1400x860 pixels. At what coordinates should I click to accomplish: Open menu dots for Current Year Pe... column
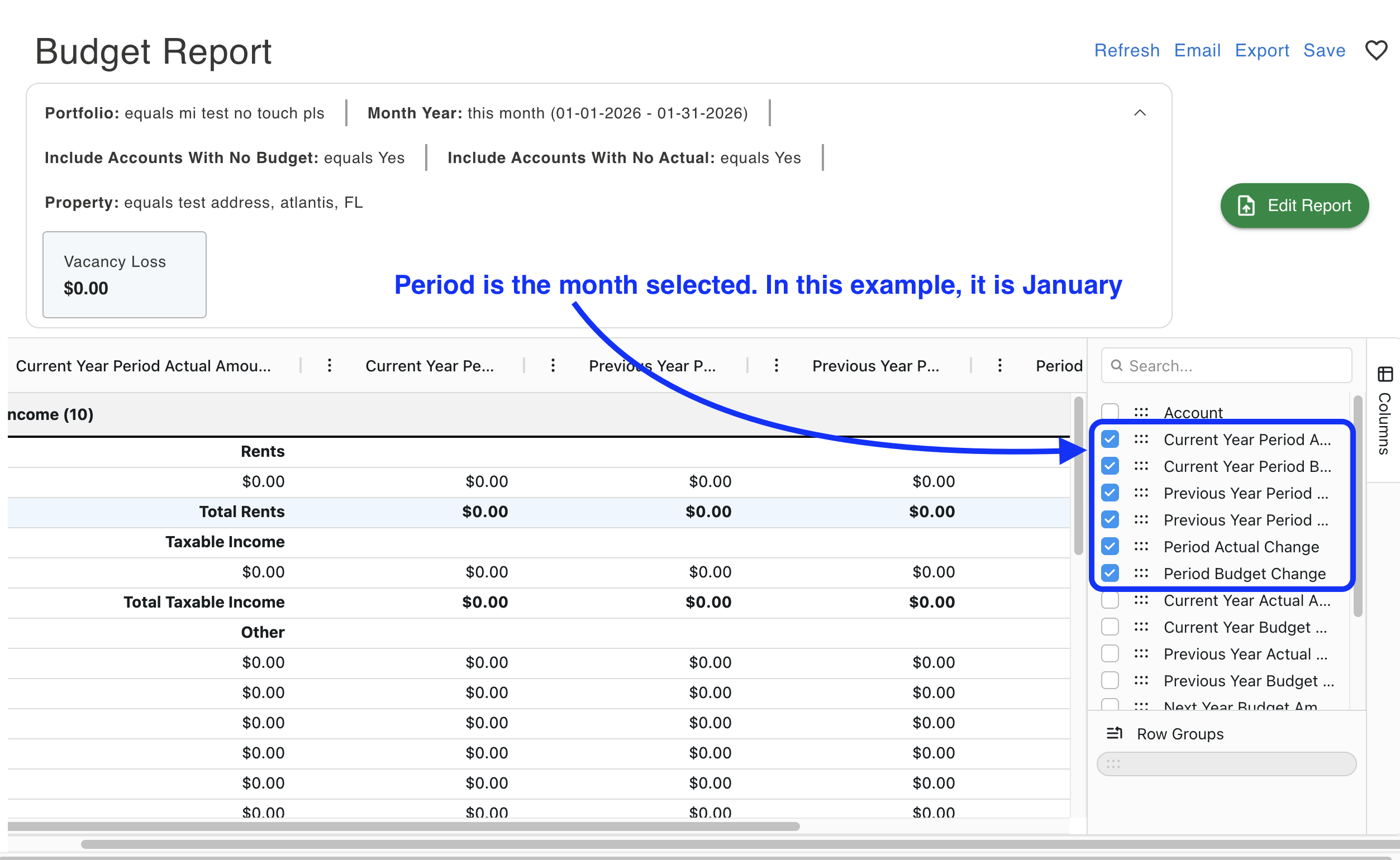tap(553, 366)
